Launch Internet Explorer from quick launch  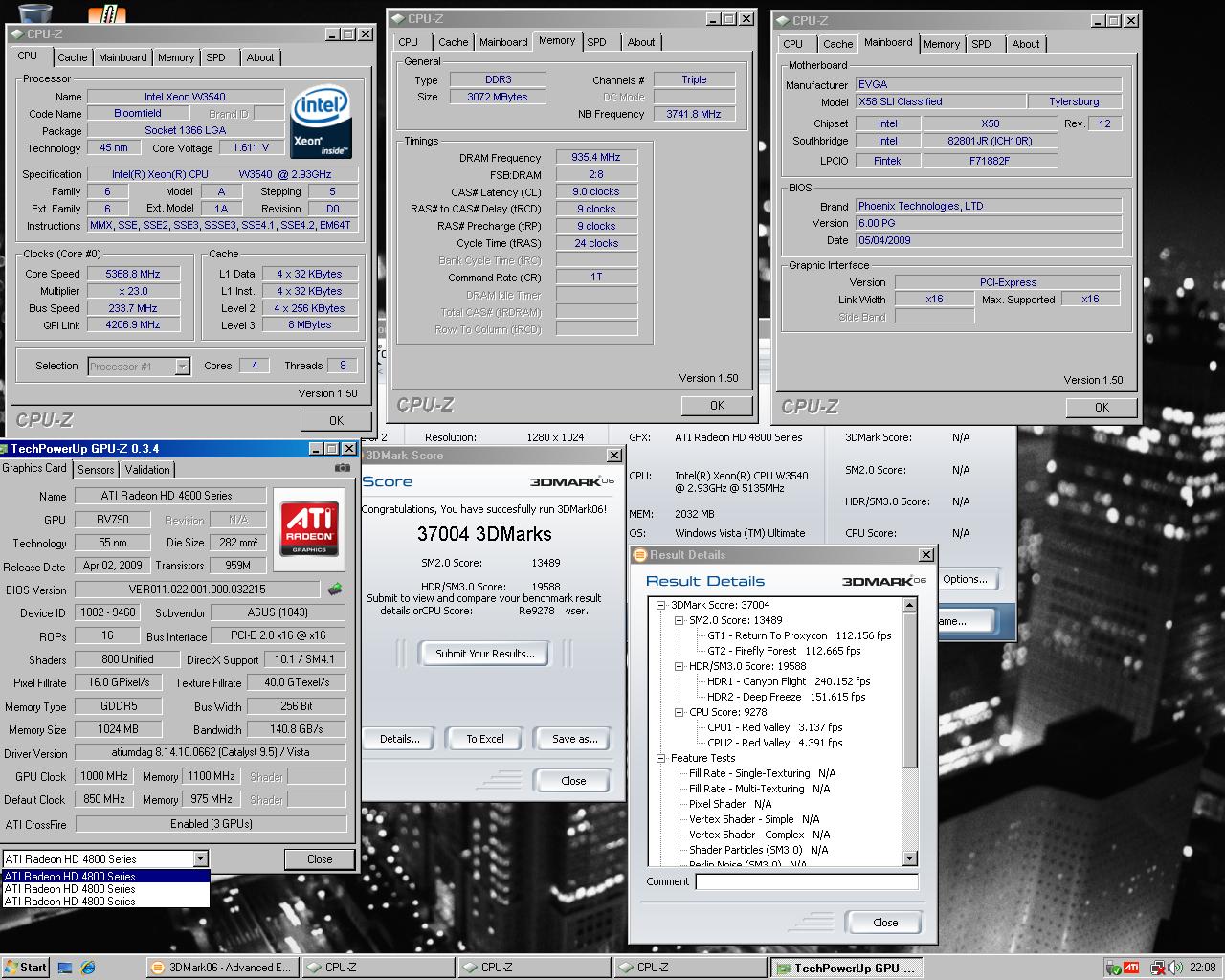click(x=88, y=968)
